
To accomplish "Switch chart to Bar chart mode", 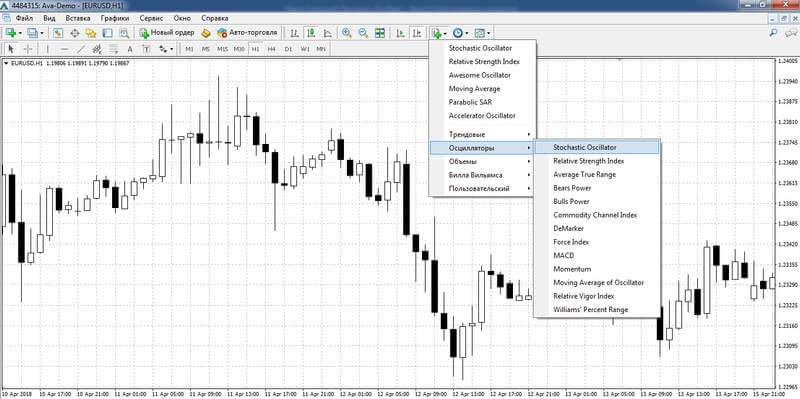I will coord(294,33).
